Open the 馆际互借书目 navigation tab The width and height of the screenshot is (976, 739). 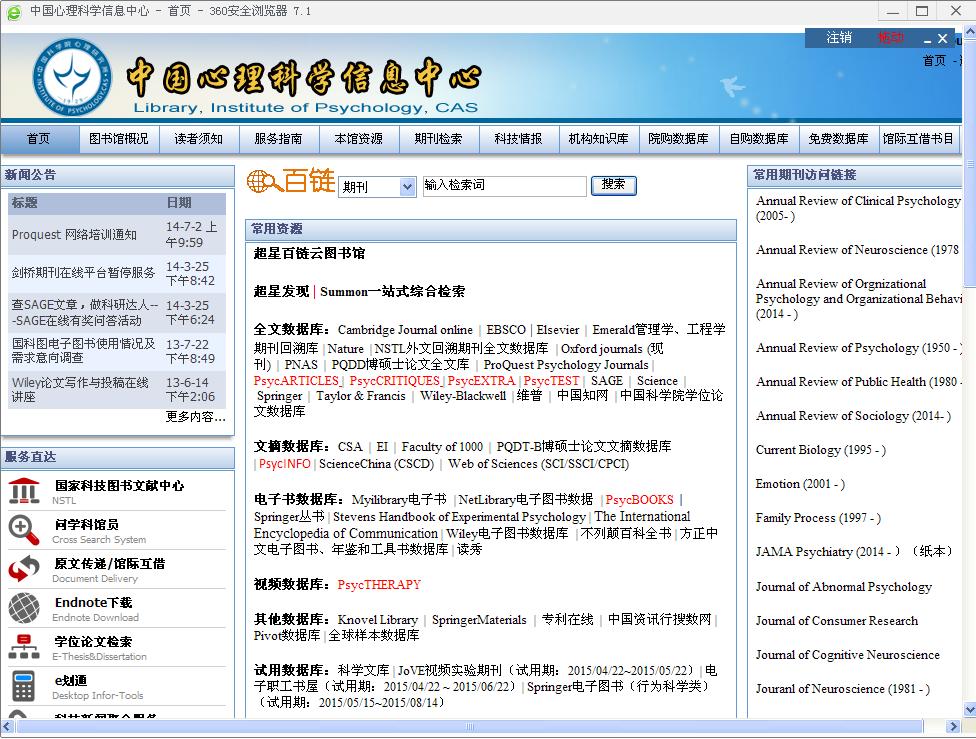click(919, 139)
